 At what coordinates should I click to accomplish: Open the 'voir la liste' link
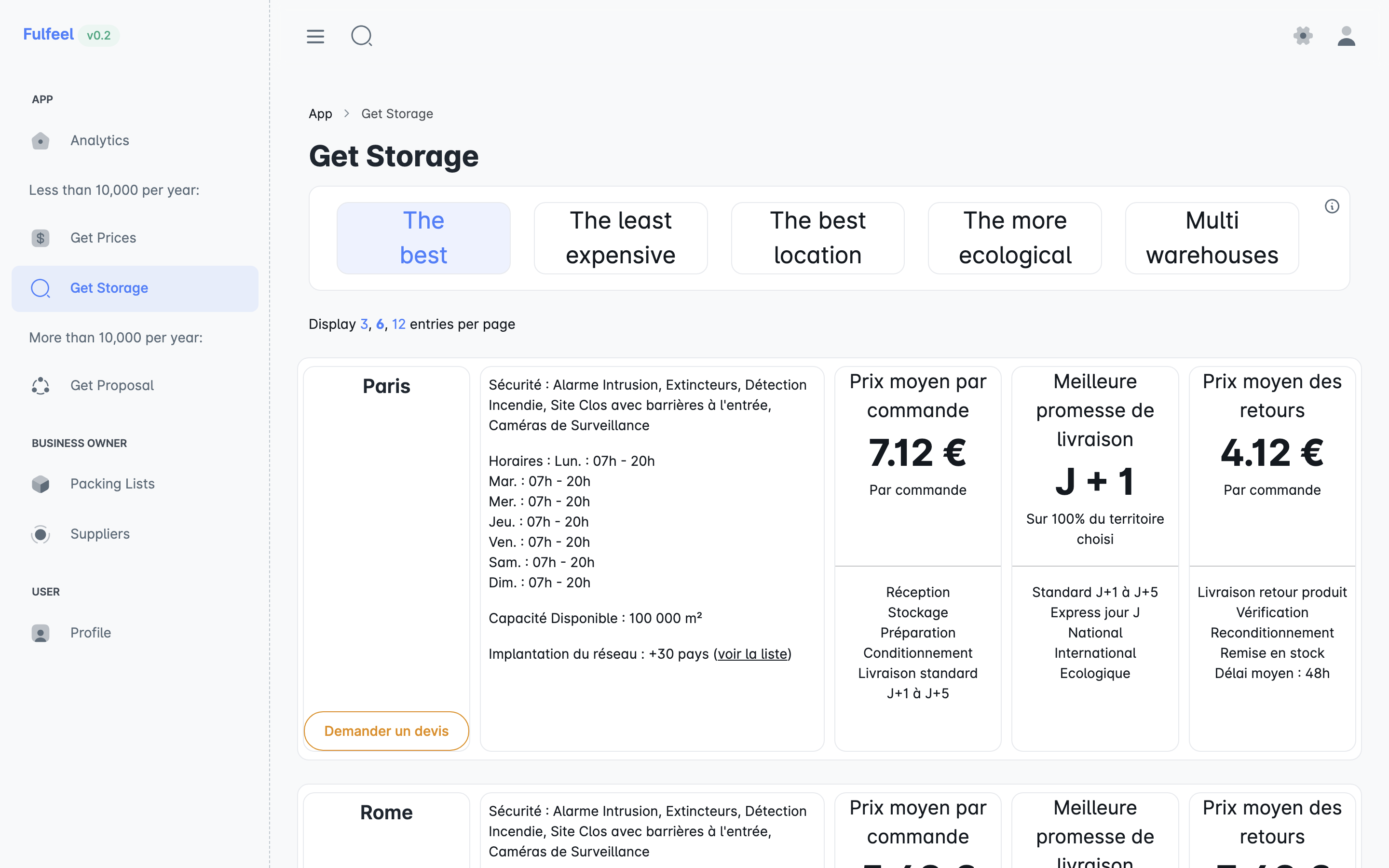(x=752, y=654)
